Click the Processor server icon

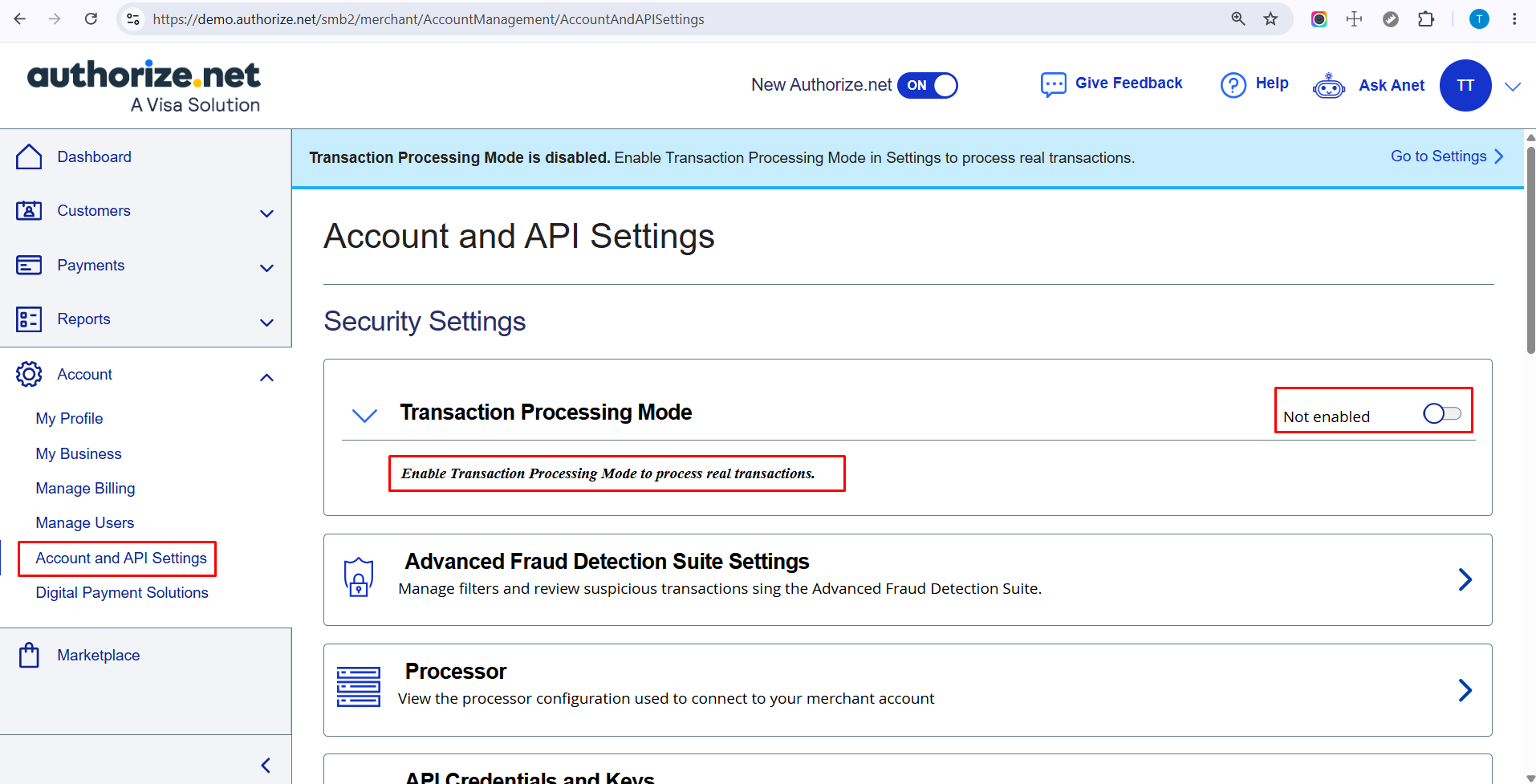pyautogui.click(x=358, y=687)
